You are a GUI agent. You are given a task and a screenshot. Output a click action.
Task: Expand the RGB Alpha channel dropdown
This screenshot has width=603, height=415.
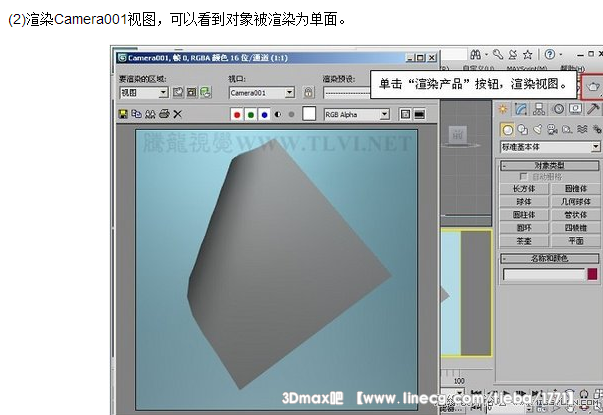pyautogui.click(x=384, y=114)
